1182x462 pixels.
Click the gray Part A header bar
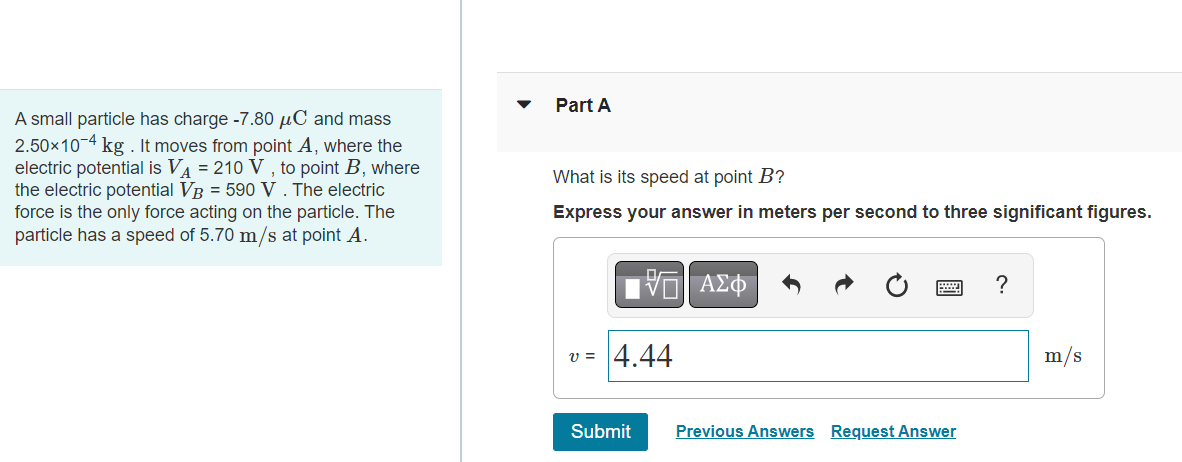[x=839, y=112]
